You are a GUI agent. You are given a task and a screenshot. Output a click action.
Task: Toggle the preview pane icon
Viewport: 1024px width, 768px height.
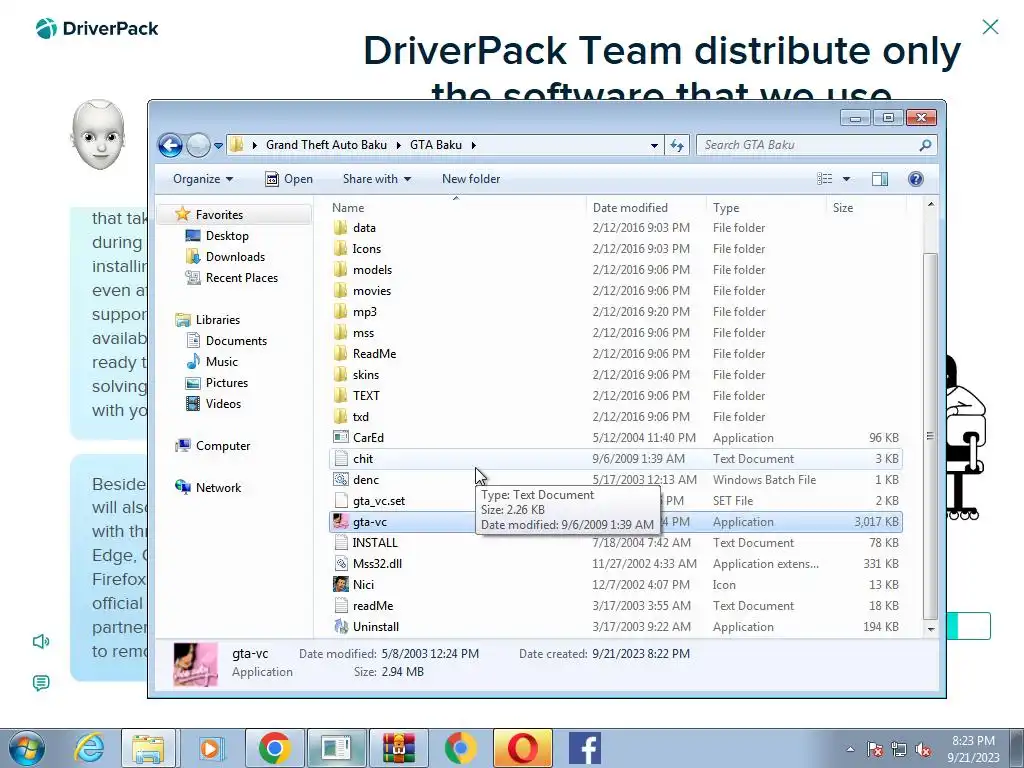point(880,179)
